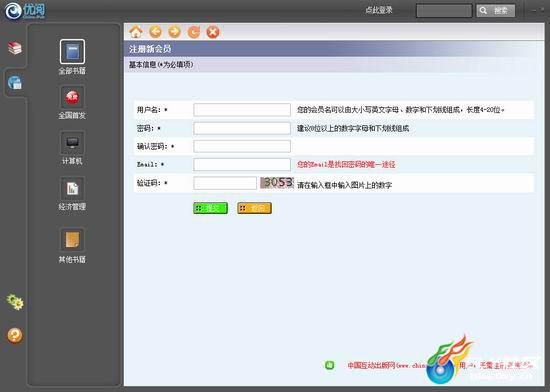Click the captcha image 3053
Screen dimensions: 550x392
pyautogui.click(x=277, y=182)
